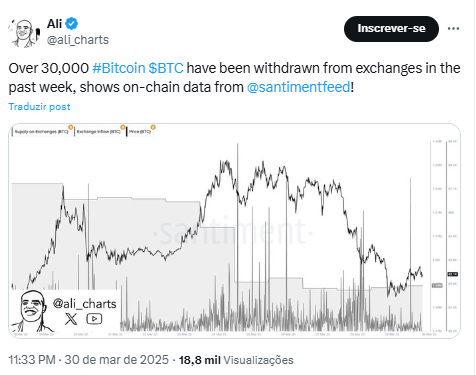Click the Ali display name

click(54, 24)
